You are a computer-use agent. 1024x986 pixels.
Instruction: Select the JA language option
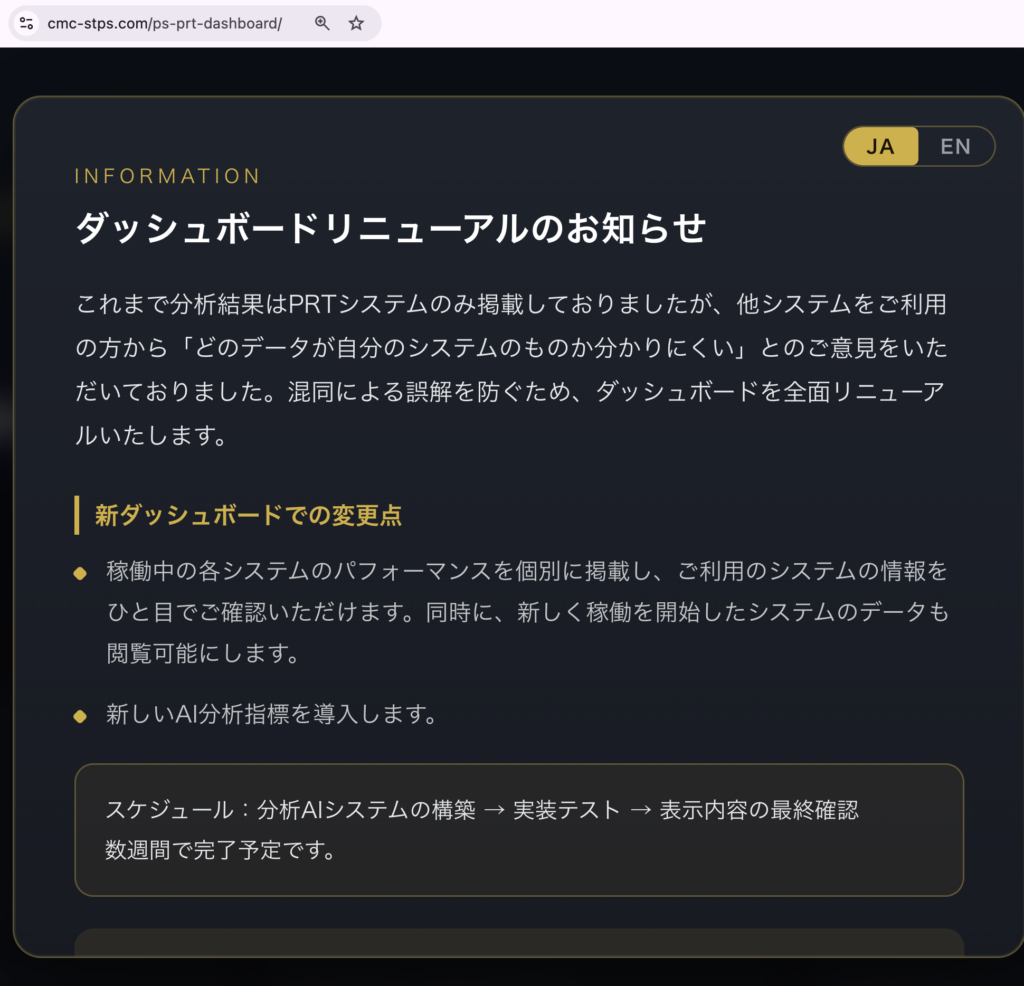tap(880, 146)
